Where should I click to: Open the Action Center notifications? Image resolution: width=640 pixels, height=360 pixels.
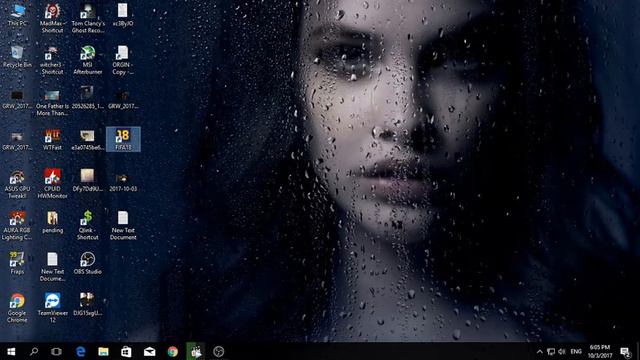pos(625,351)
